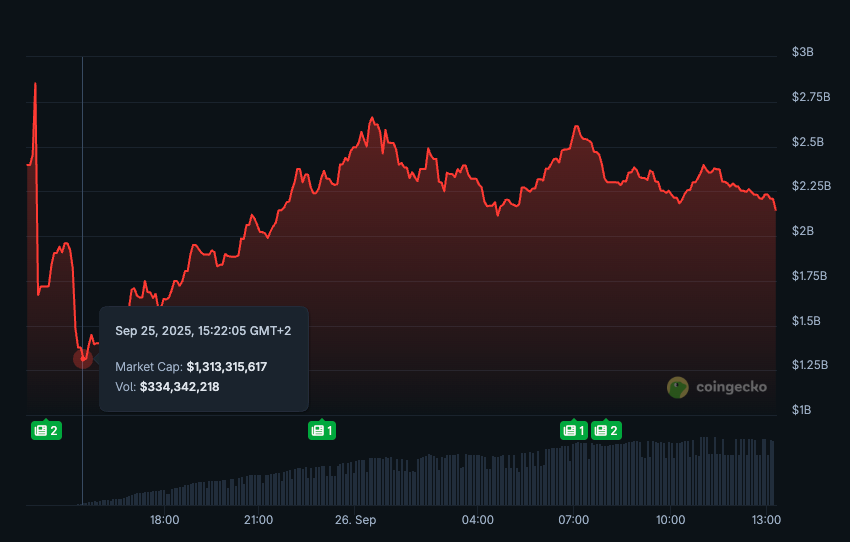
Task: Click the $3B price axis label
Action: (x=802, y=51)
